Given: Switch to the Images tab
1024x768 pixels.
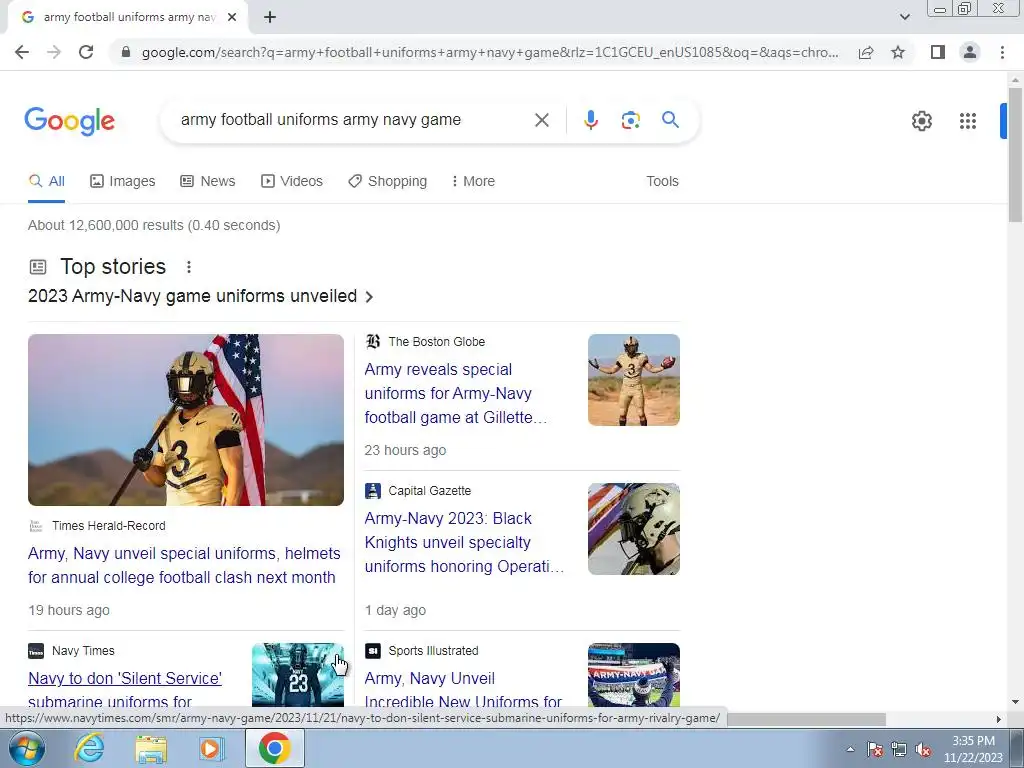Looking at the screenshot, I should point(123,182).
